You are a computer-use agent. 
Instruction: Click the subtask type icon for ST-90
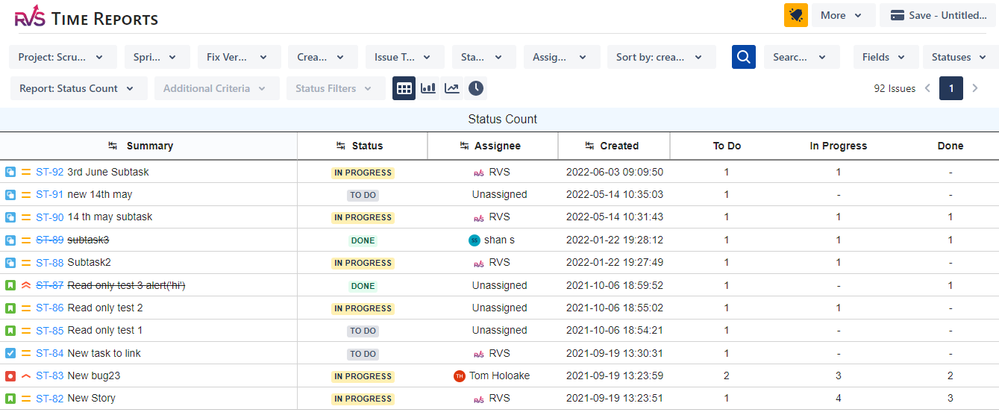tap(10, 217)
